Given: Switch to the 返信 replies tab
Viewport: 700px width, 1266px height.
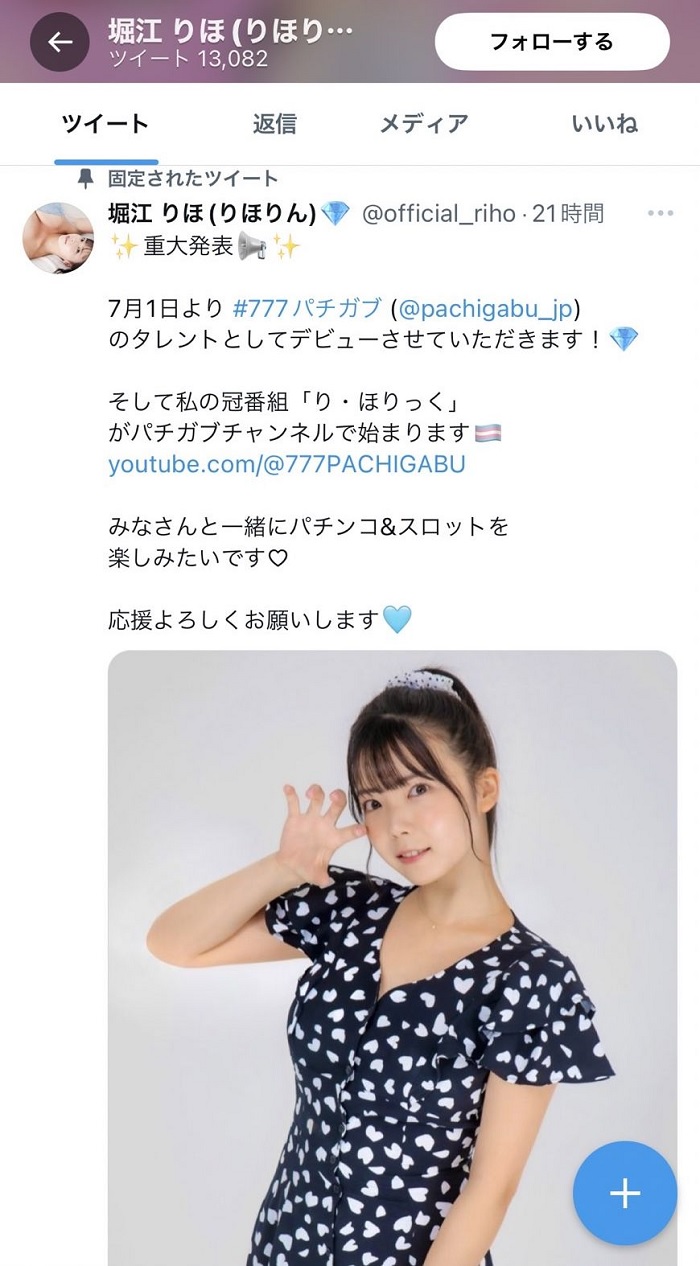Looking at the screenshot, I should (x=275, y=124).
